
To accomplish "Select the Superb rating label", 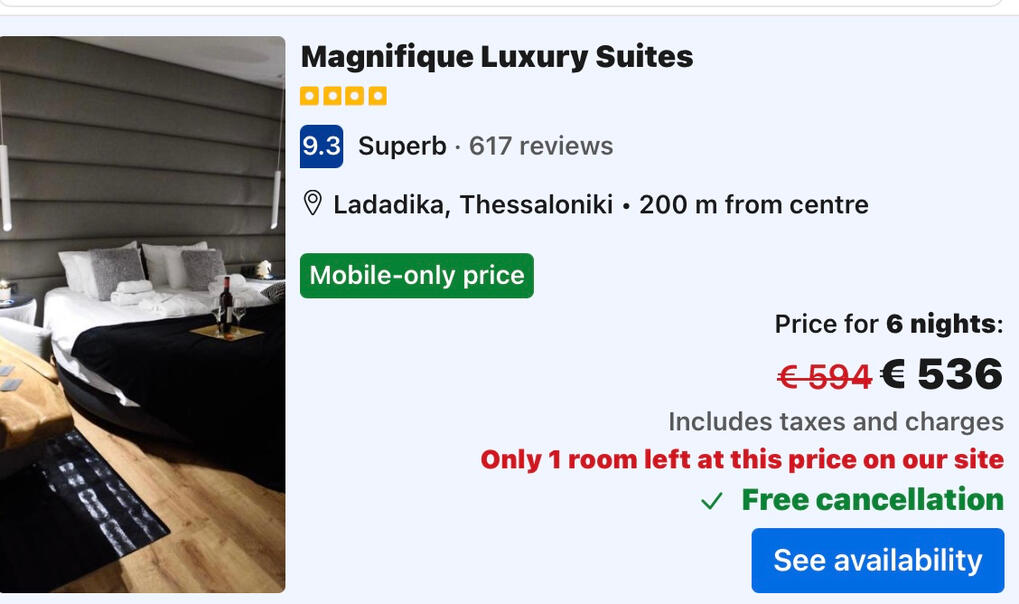I will [x=402, y=146].
